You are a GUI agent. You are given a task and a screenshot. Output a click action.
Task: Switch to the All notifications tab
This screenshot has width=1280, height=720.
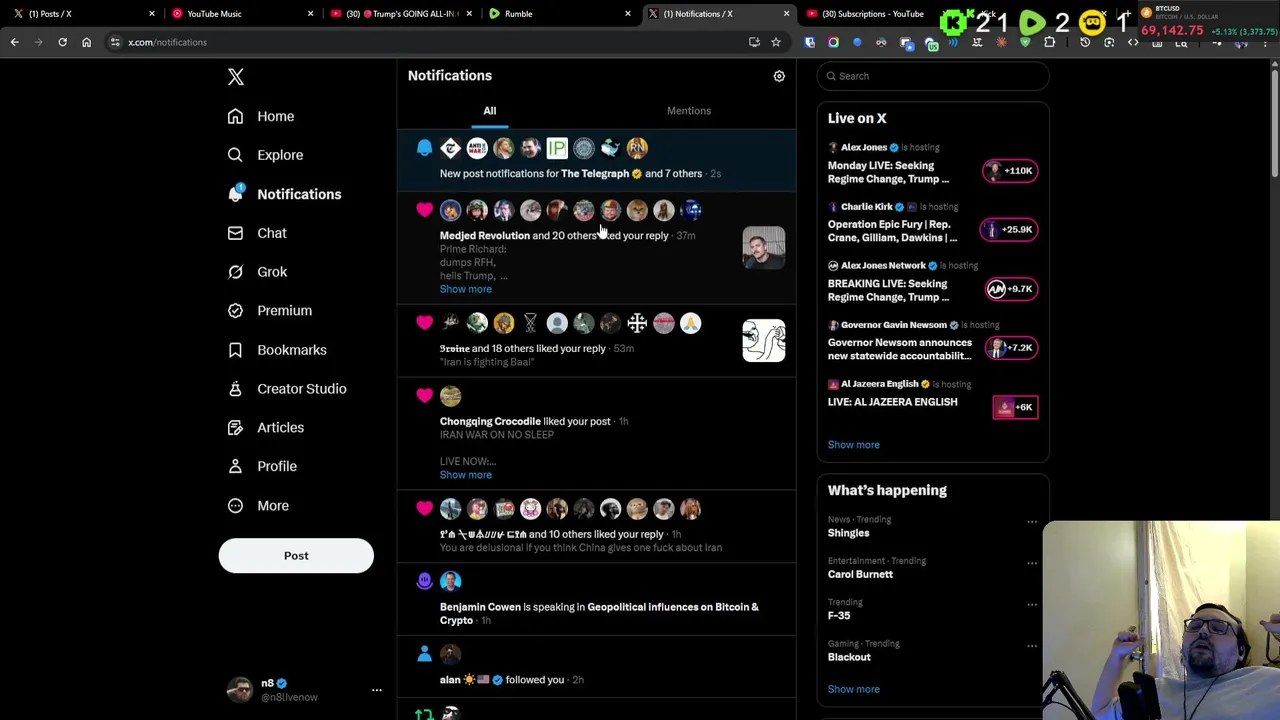[490, 111]
